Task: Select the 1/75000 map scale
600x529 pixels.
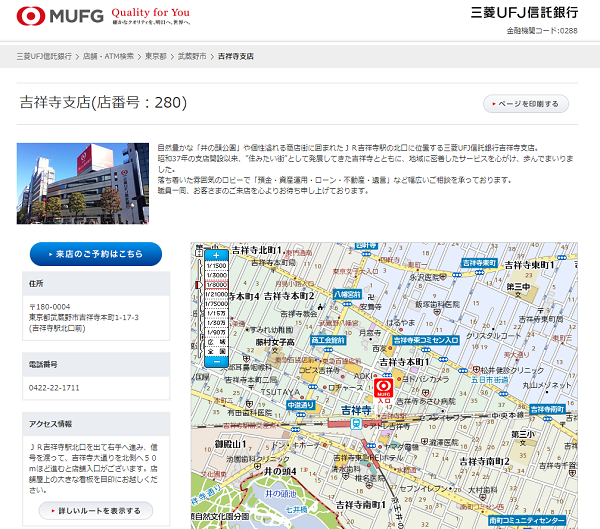Action: click(x=217, y=304)
